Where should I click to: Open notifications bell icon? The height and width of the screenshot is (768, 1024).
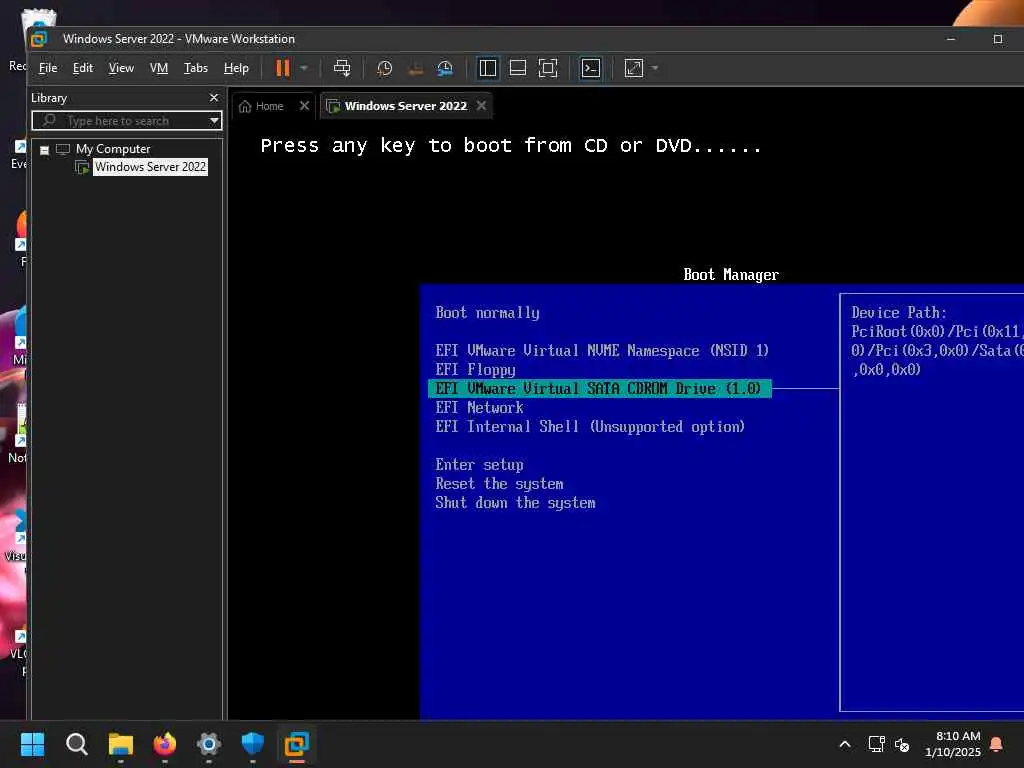pos(997,744)
